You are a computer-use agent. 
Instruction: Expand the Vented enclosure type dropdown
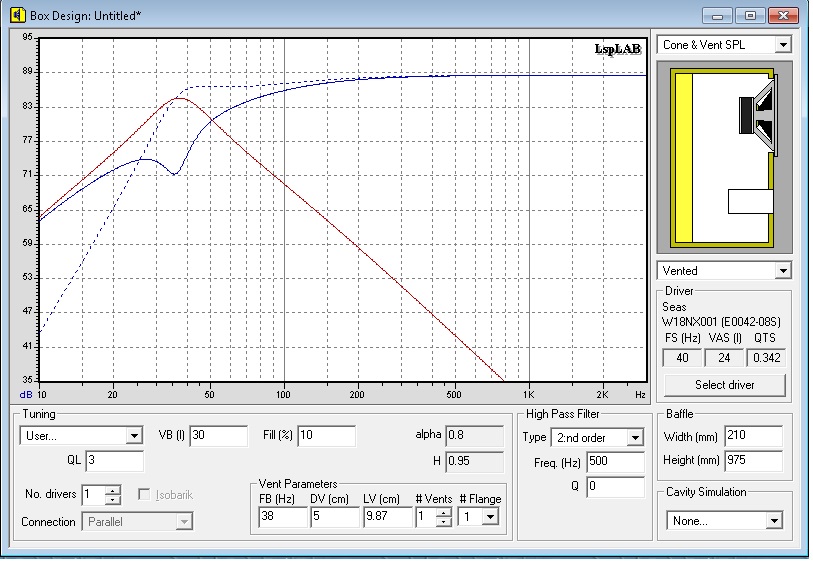pos(782,271)
